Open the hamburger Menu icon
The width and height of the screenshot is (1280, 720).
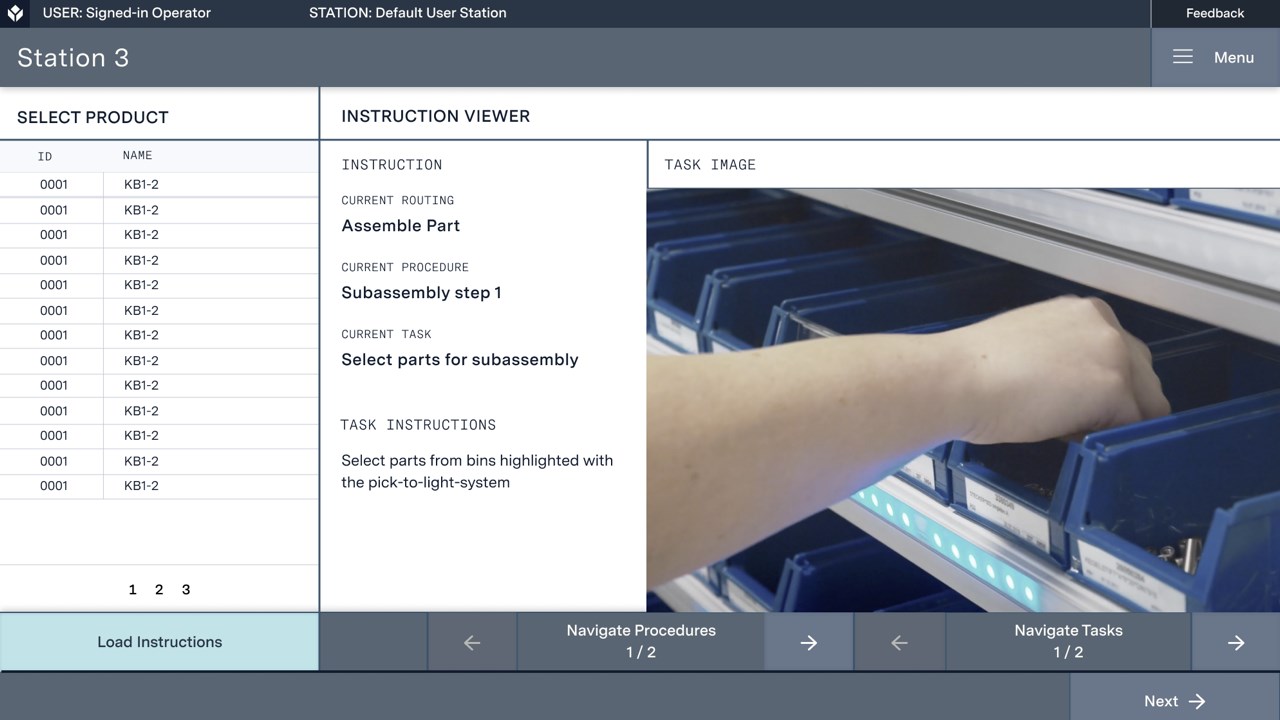1183,57
